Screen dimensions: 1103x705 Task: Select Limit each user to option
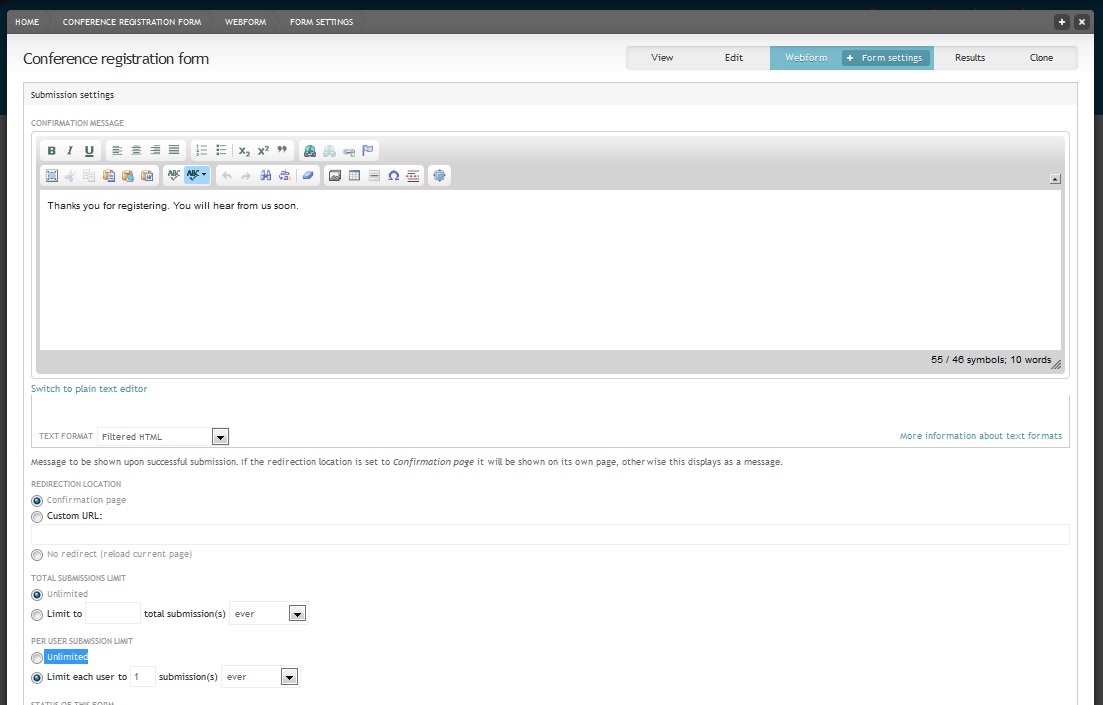37,678
